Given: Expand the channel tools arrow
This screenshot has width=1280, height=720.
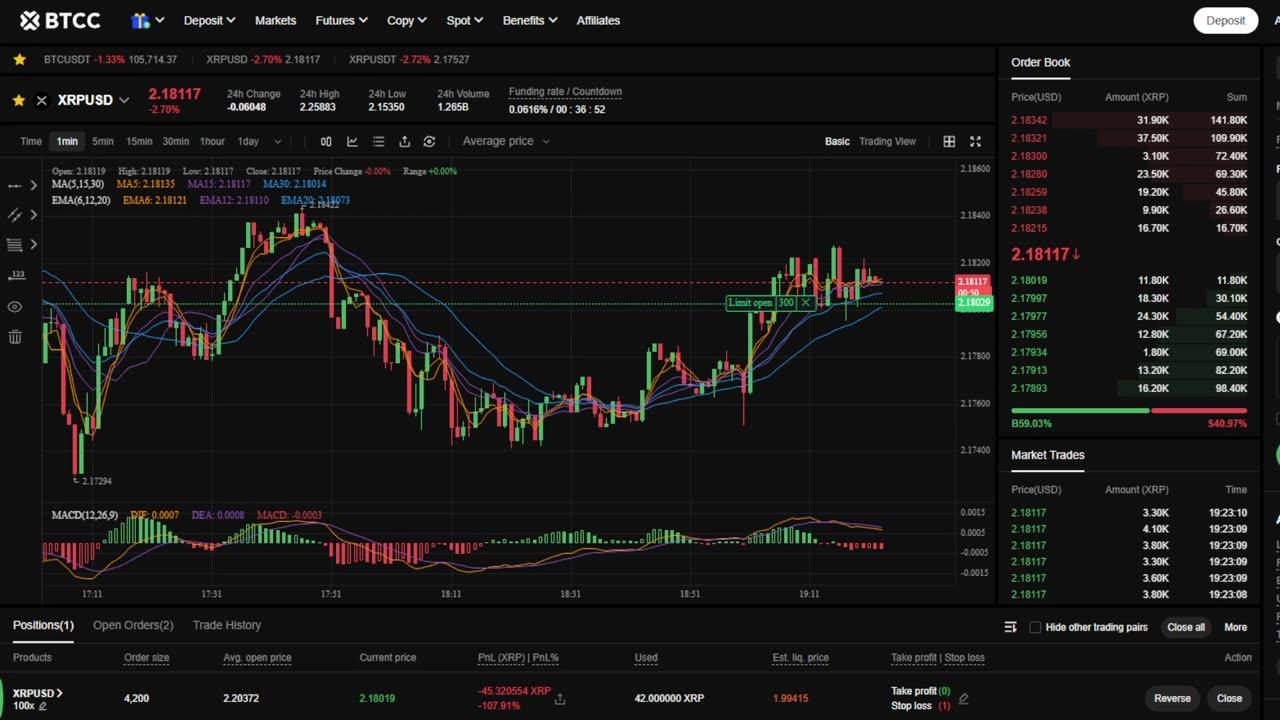Looking at the screenshot, I should pos(33,215).
